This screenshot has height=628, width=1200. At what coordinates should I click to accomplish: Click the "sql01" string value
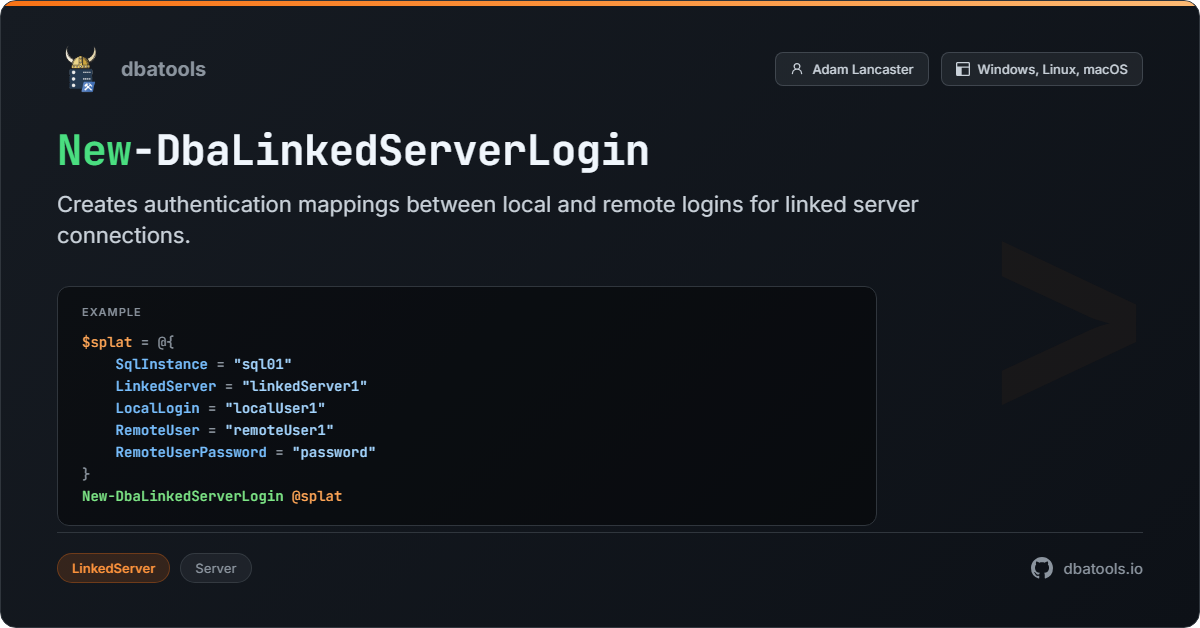click(263, 364)
